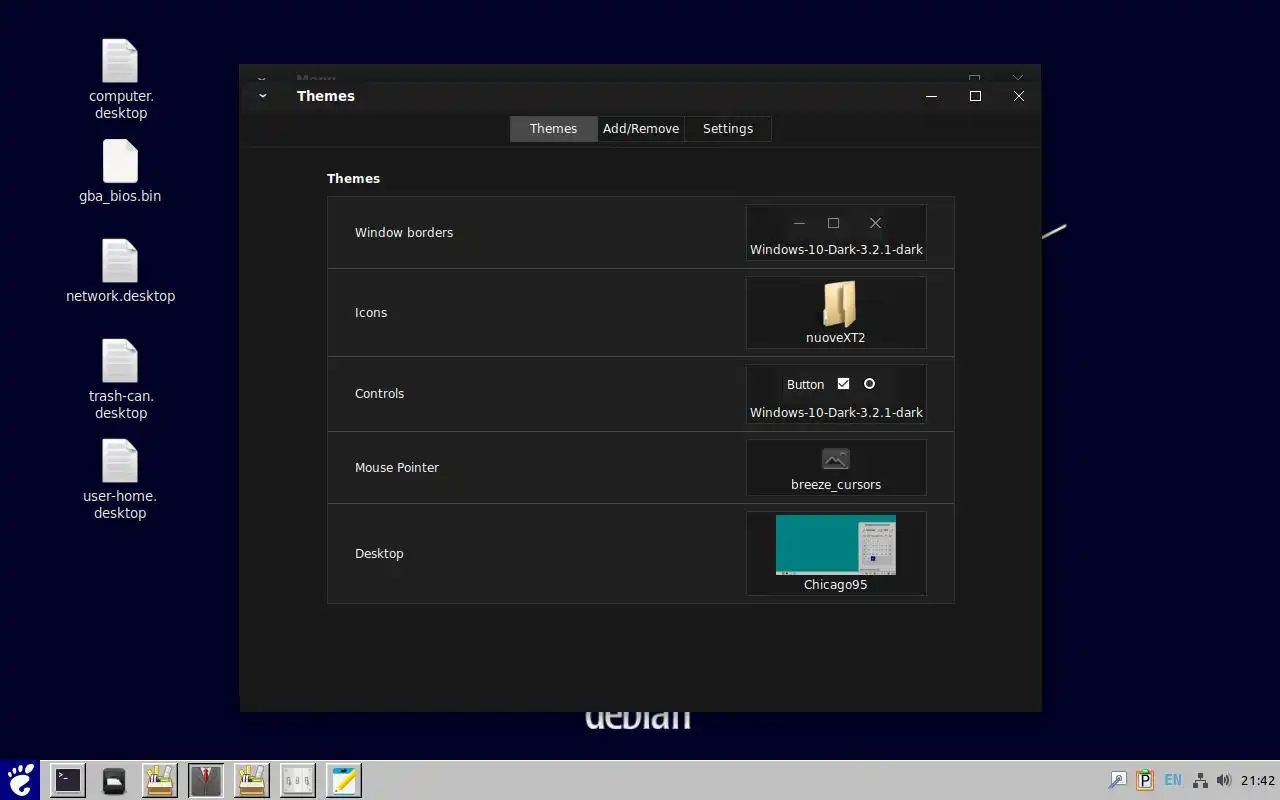Click the Mouse Pointer row label

tap(397, 468)
